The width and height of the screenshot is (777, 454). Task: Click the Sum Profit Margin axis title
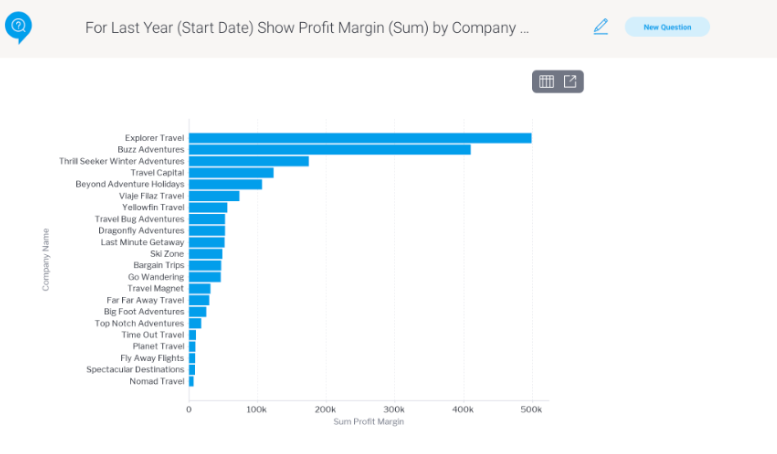[369, 421]
